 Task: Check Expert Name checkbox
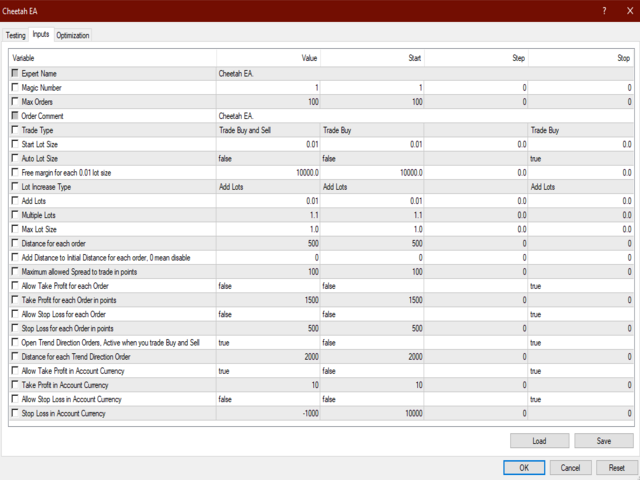click(x=15, y=73)
